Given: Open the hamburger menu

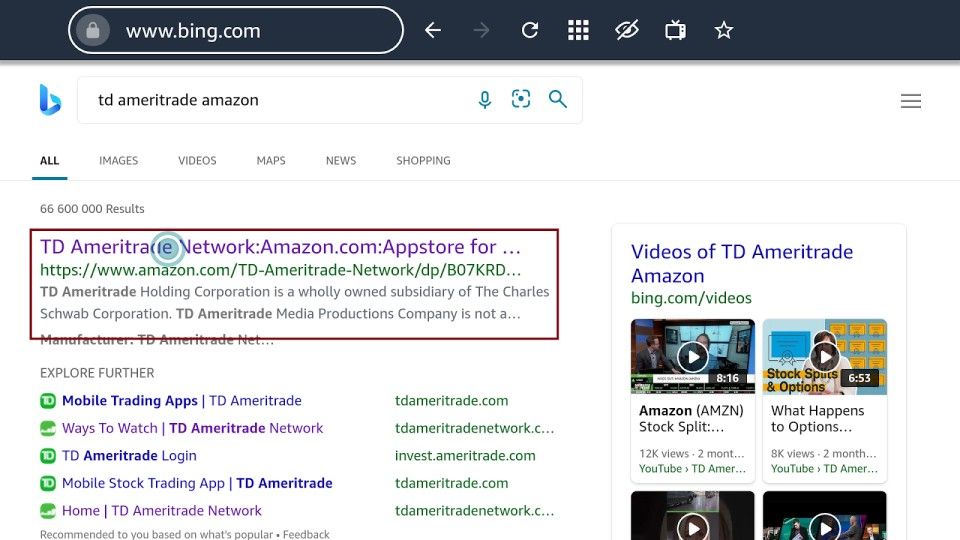Looking at the screenshot, I should pos(910,100).
